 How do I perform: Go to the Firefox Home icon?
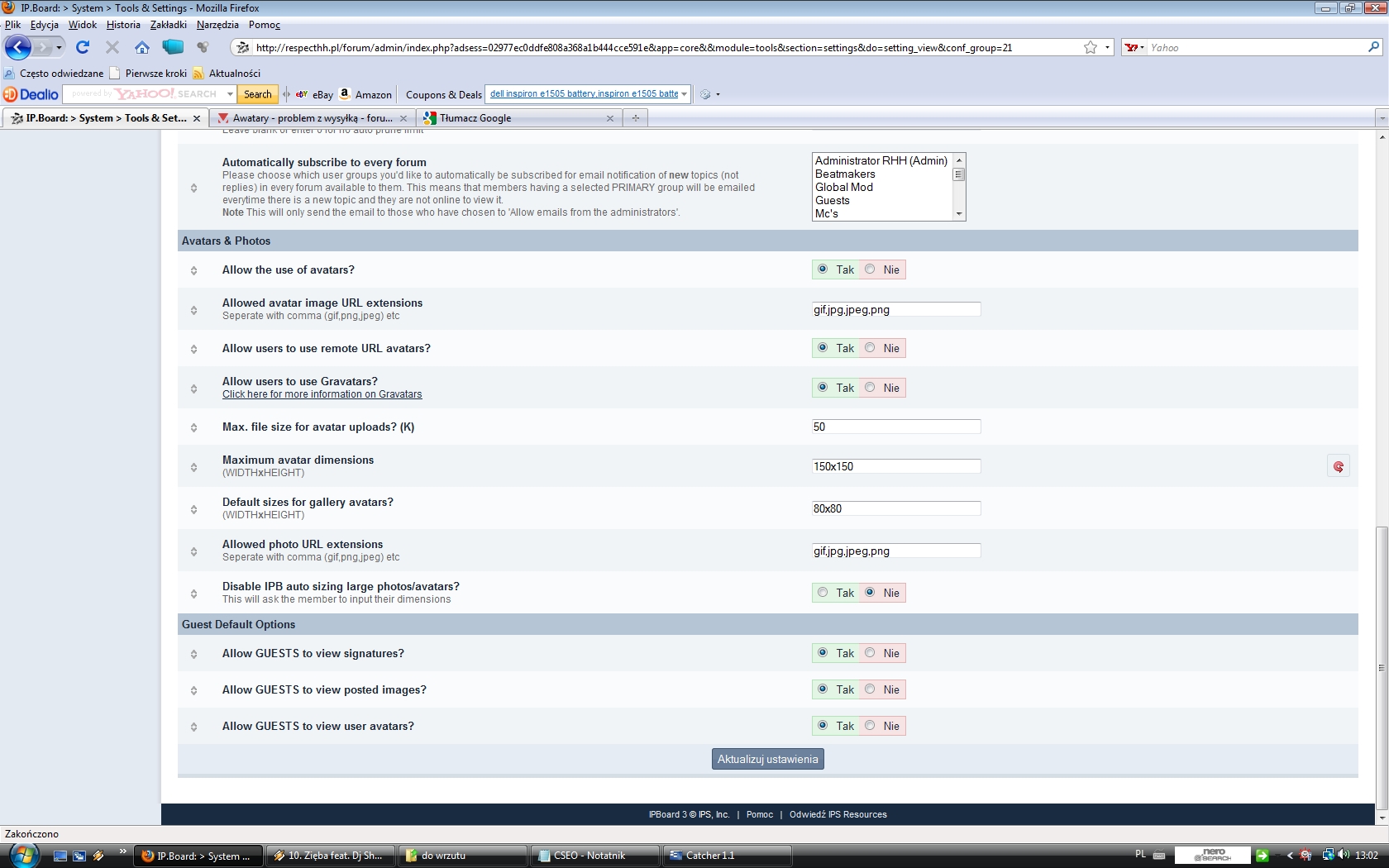pyautogui.click(x=142, y=48)
